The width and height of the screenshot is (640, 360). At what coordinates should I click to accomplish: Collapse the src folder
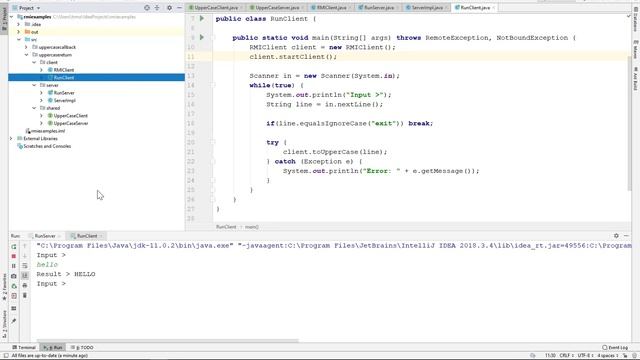[19, 40]
